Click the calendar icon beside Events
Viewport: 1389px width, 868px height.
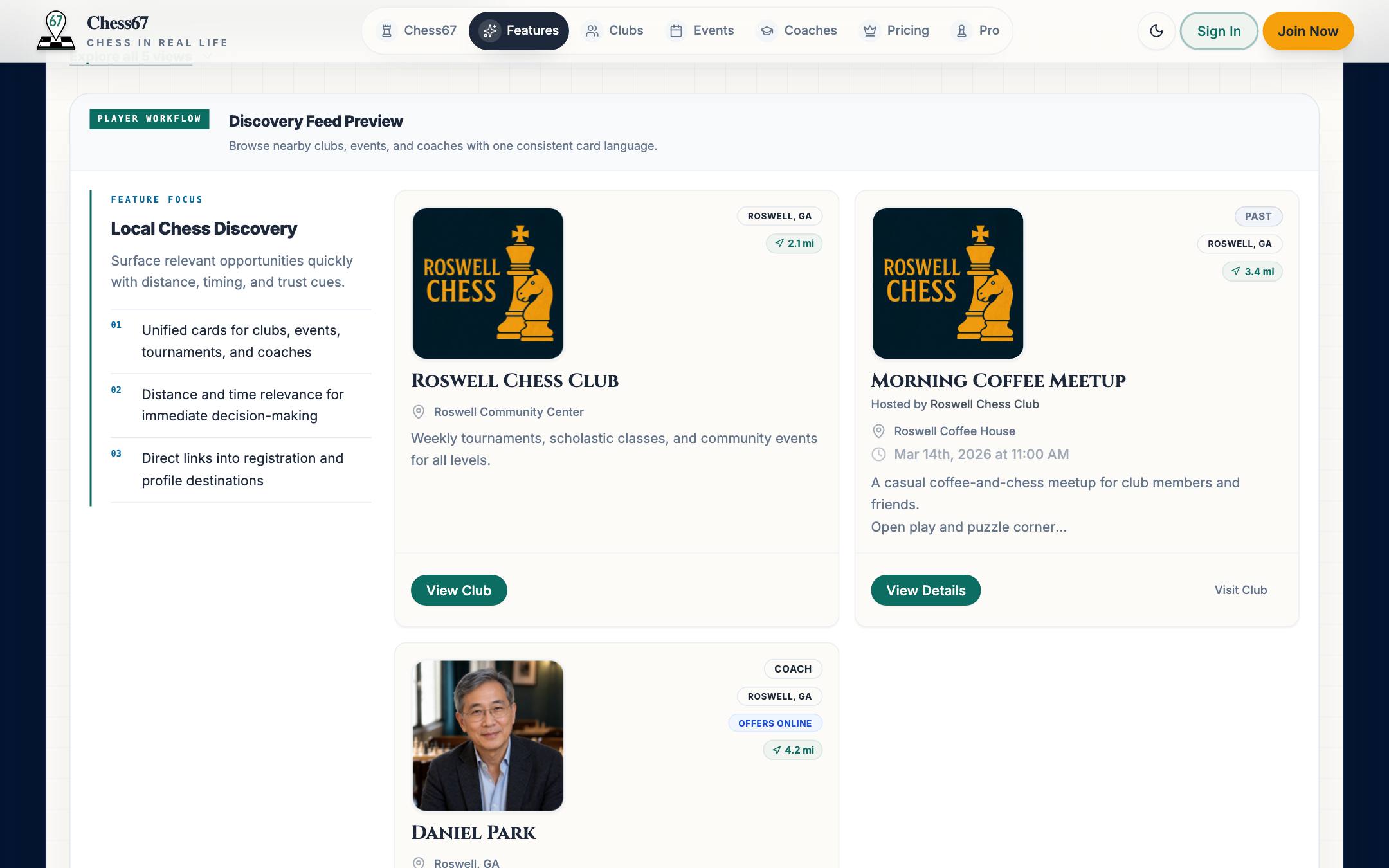pyautogui.click(x=676, y=31)
